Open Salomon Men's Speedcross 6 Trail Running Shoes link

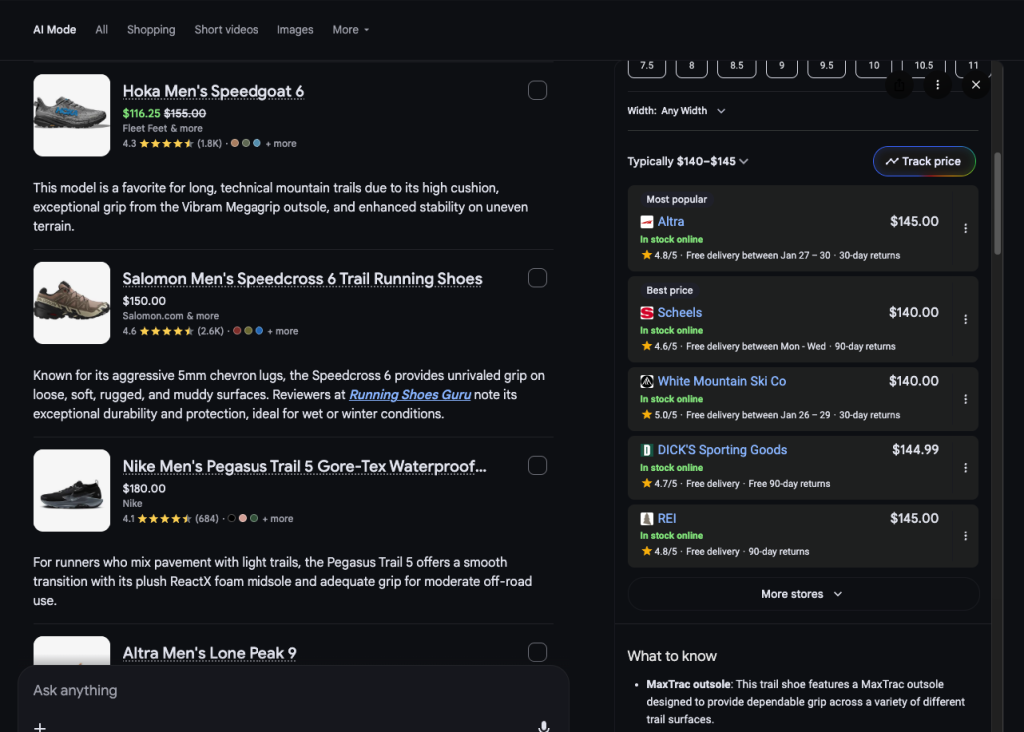pos(302,279)
